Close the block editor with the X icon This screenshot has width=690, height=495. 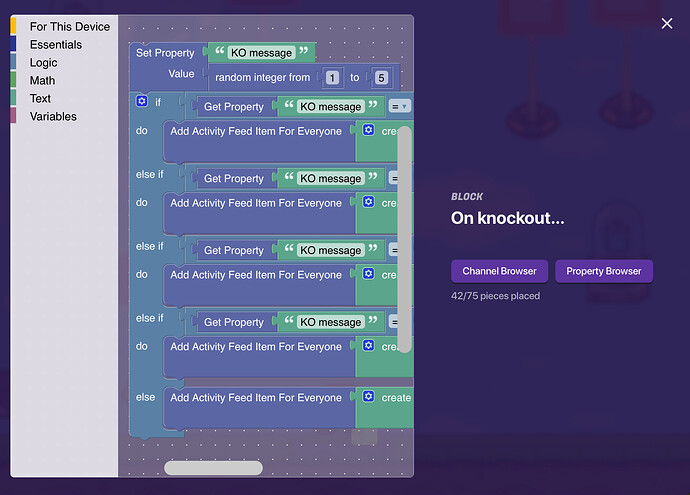pos(667,24)
